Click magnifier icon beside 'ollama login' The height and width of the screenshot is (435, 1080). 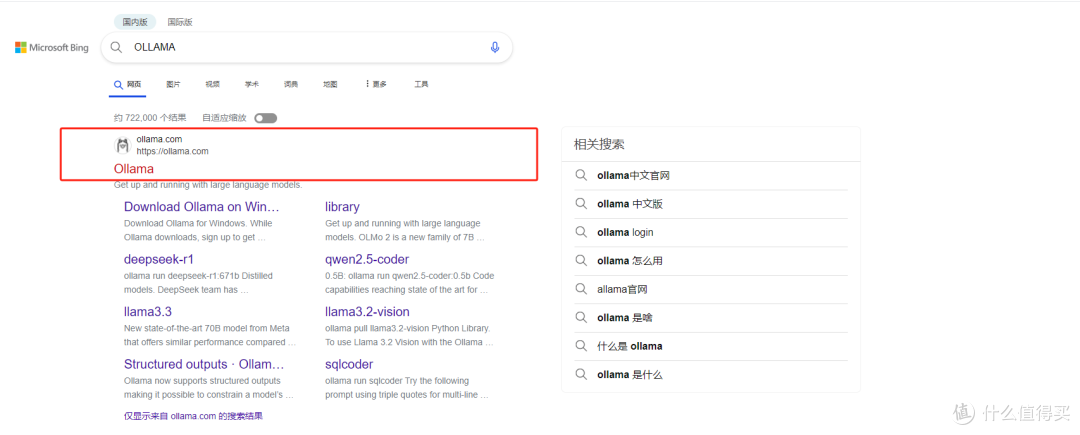tap(581, 232)
